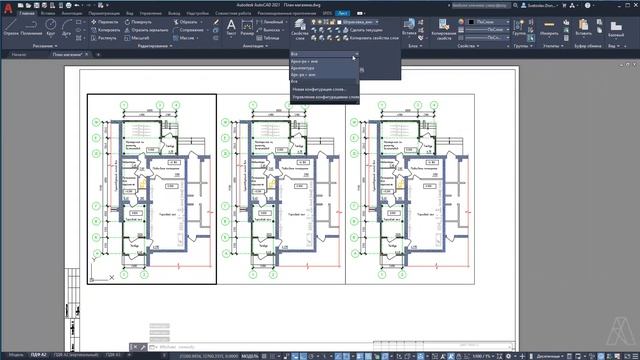This screenshot has height=360, width=640.
Task: Expand the Редактирование panel
Action: click(155, 46)
